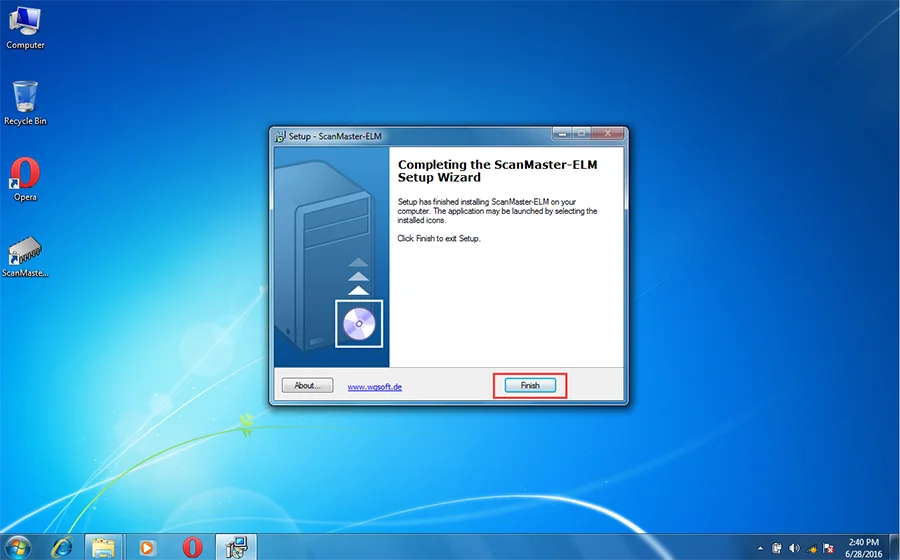Open the About... dialog button

(307, 386)
